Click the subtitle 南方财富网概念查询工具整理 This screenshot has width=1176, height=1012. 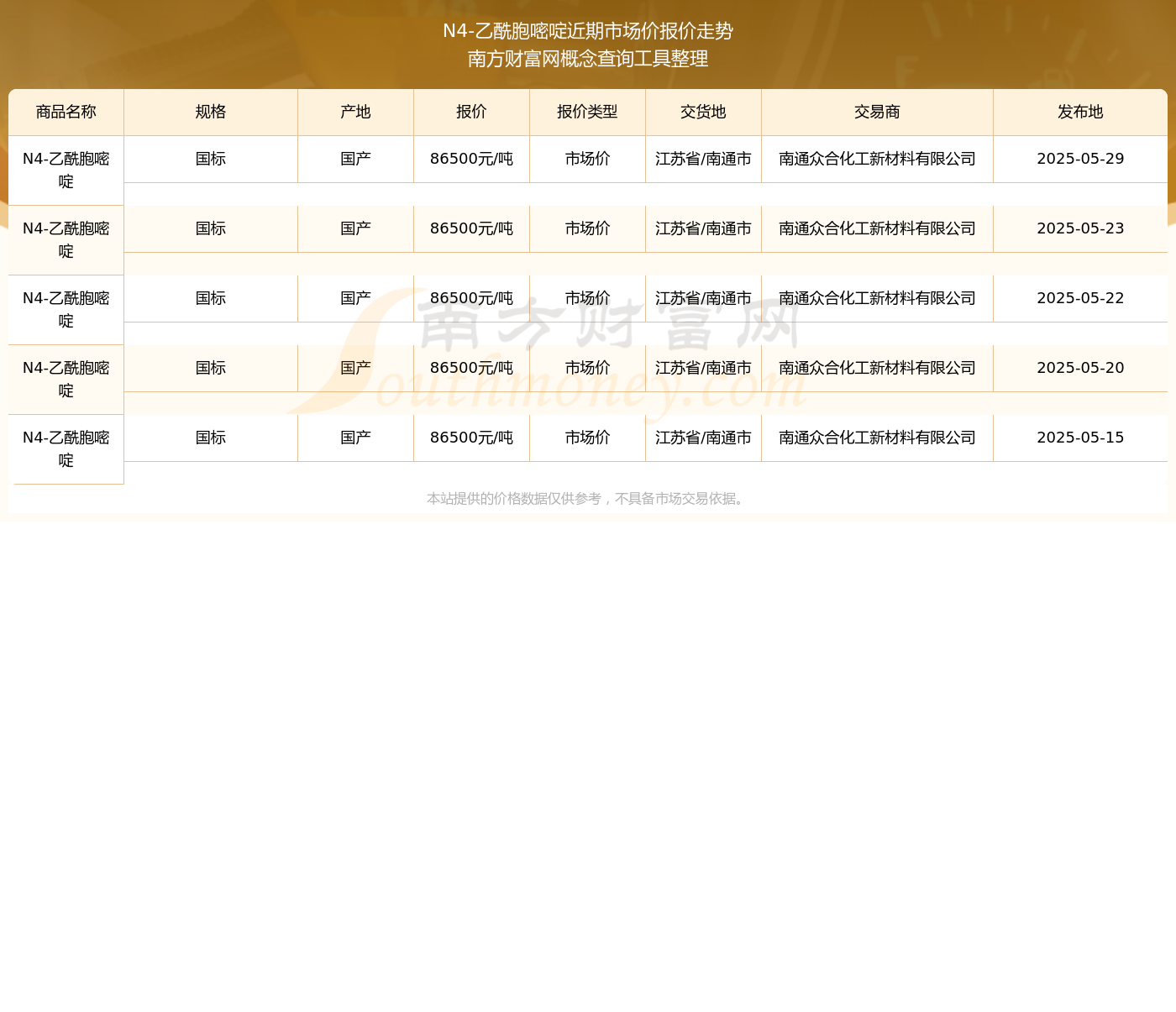click(x=588, y=59)
